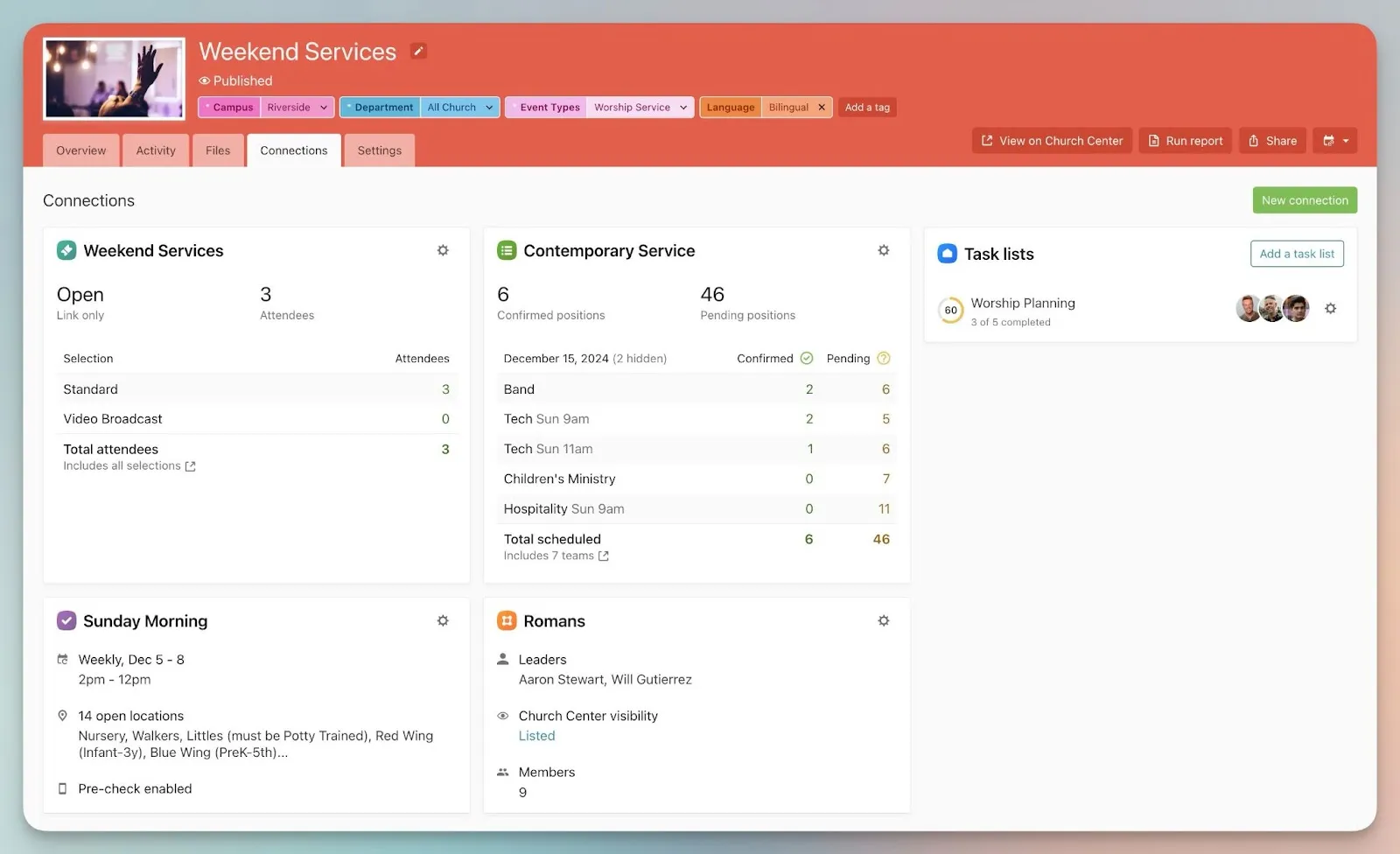Expand the Department All Church dropdown
The image size is (1400, 854).
pos(488,108)
